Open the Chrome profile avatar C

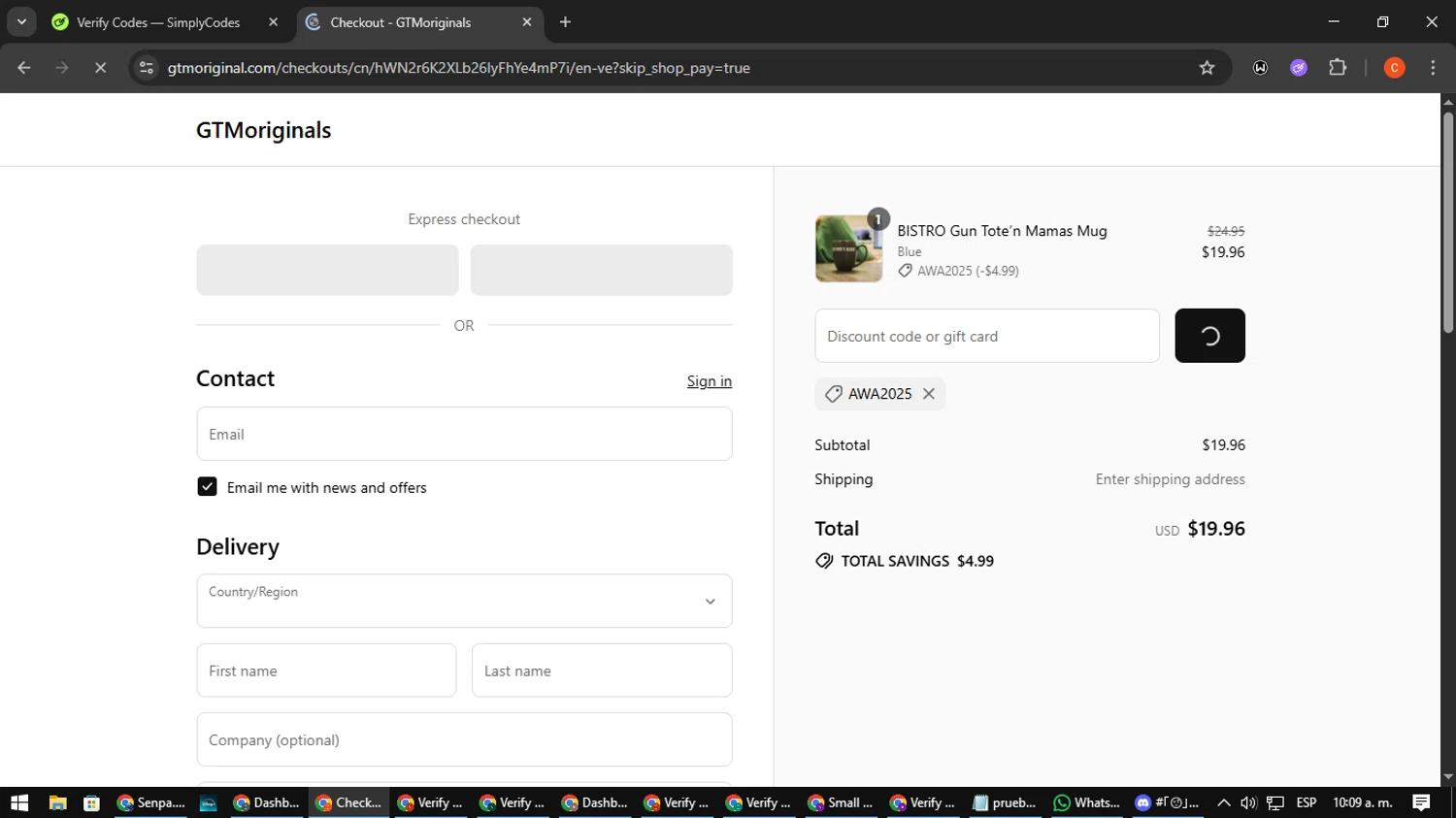click(x=1394, y=68)
